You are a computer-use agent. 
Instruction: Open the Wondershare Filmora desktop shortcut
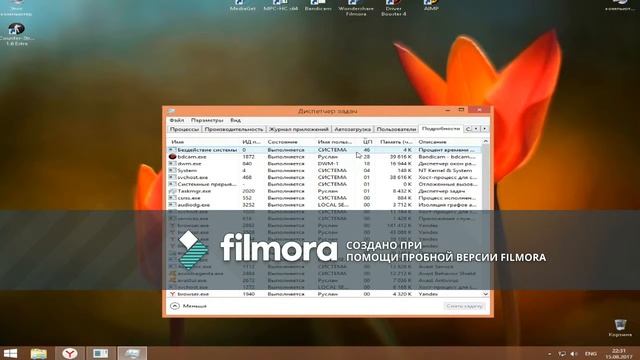[x=356, y=8]
